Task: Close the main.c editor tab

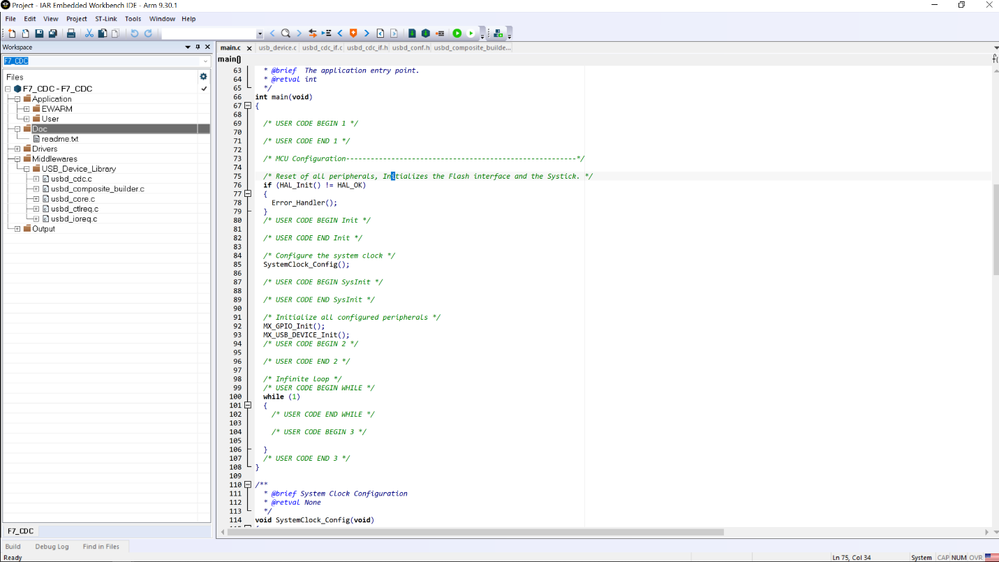Action: point(249,48)
